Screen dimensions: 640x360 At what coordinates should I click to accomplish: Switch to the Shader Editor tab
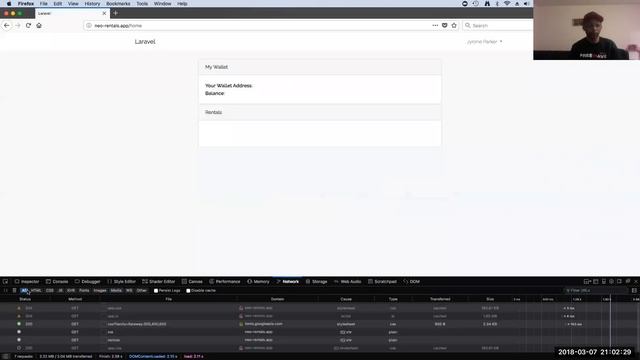(159, 281)
